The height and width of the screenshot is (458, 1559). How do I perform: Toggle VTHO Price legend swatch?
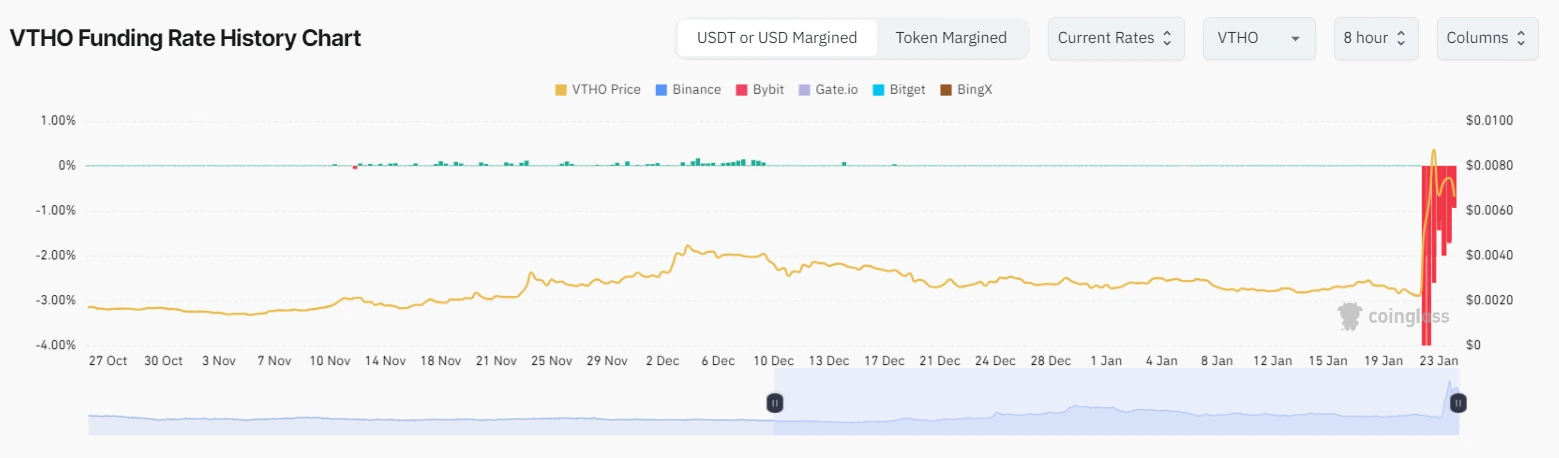click(561, 90)
